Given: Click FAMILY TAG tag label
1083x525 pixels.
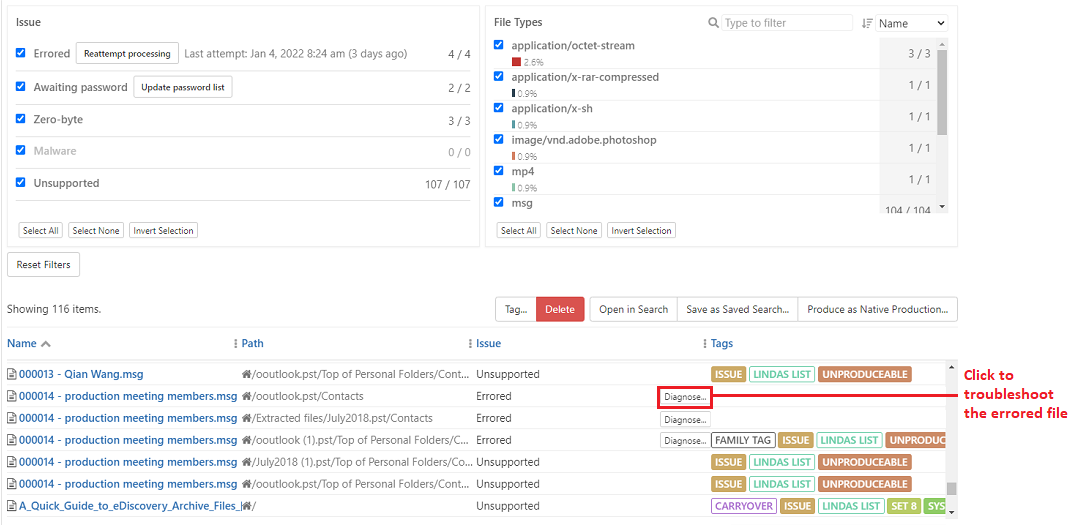Looking at the screenshot, I should [742, 440].
